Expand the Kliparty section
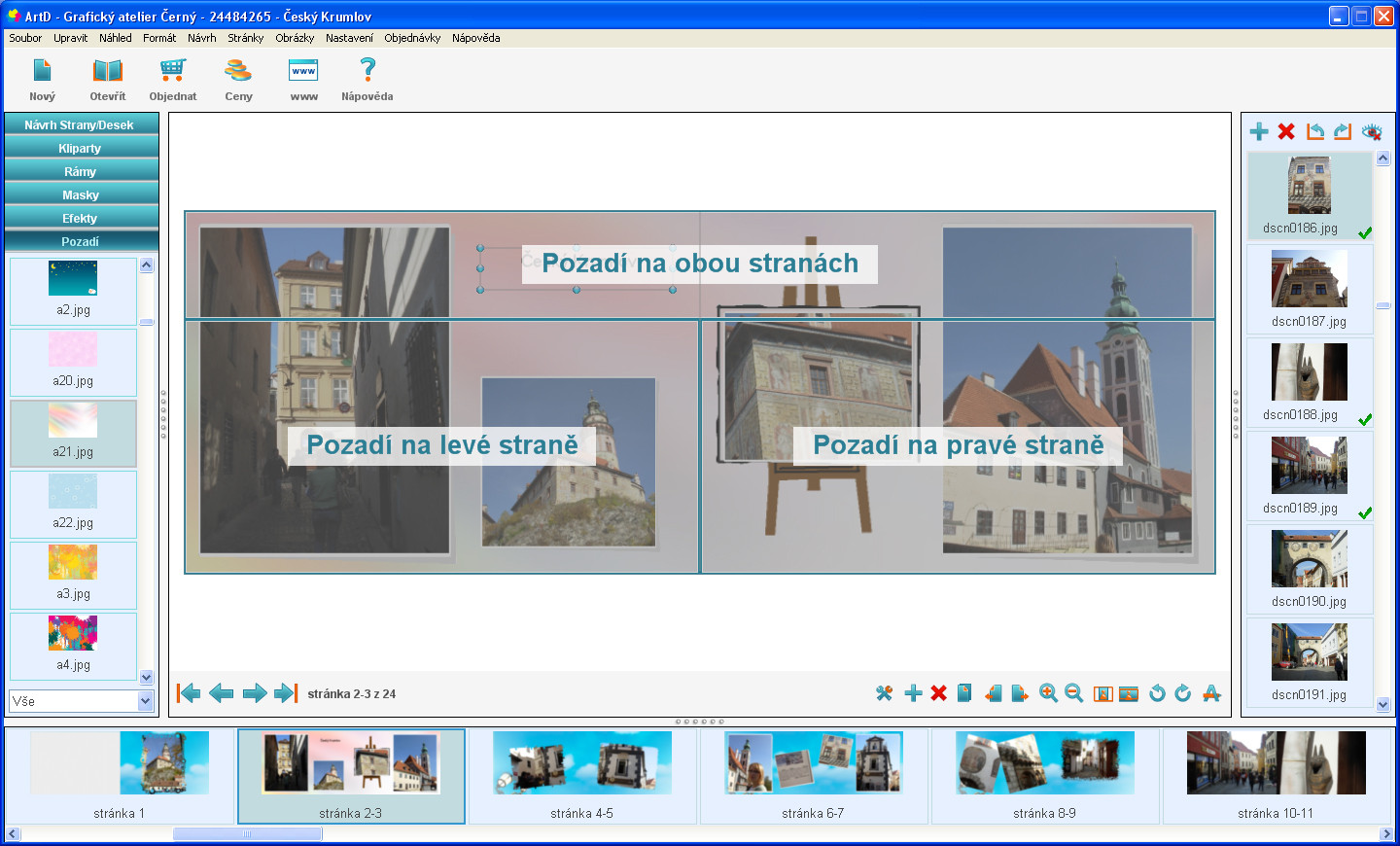This screenshot has width=1400, height=846. click(x=81, y=148)
